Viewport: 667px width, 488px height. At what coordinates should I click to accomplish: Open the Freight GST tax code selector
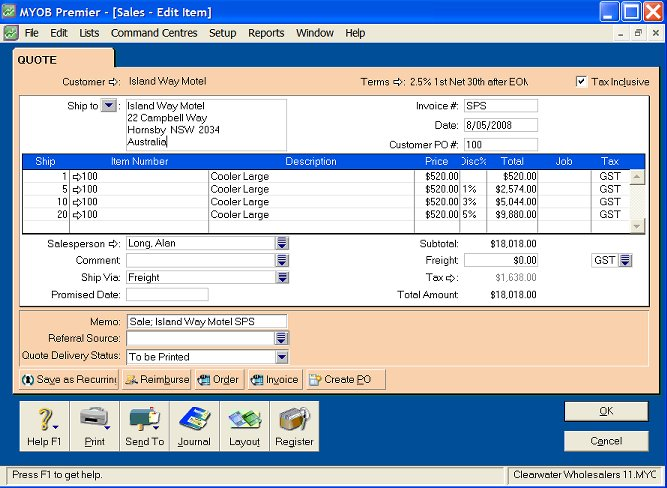tap(625, 260)
